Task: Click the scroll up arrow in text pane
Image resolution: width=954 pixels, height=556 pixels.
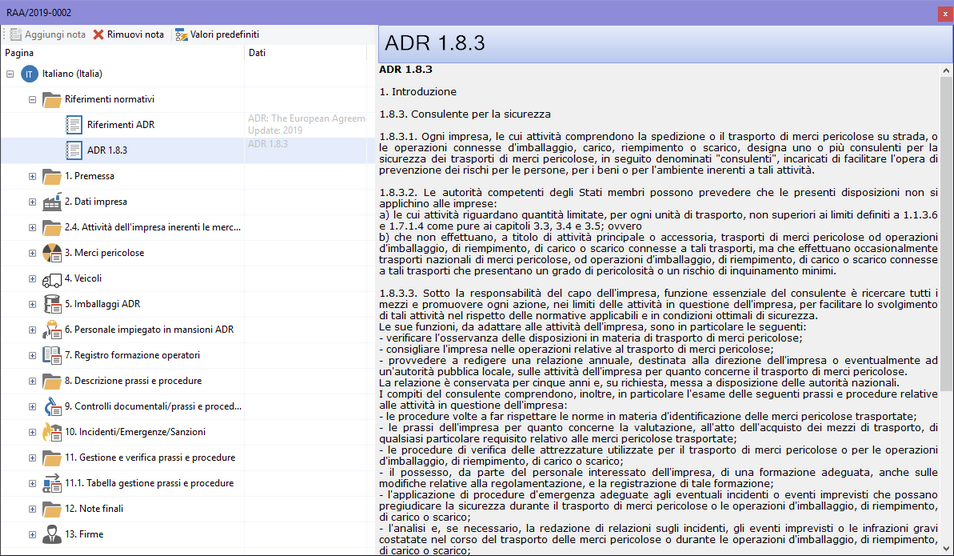Action: tap(945, 71)
